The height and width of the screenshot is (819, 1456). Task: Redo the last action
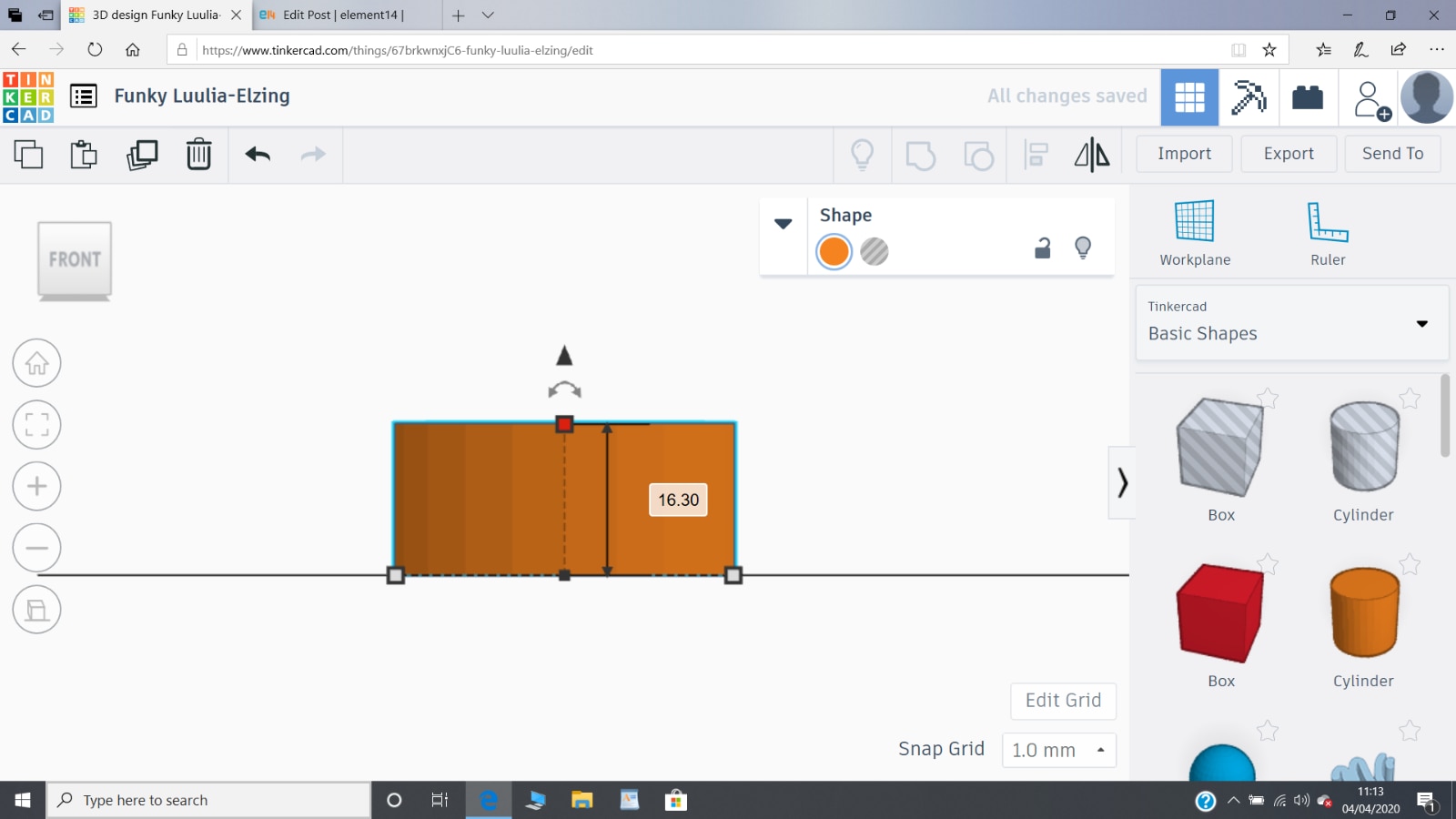click(313, 154)
